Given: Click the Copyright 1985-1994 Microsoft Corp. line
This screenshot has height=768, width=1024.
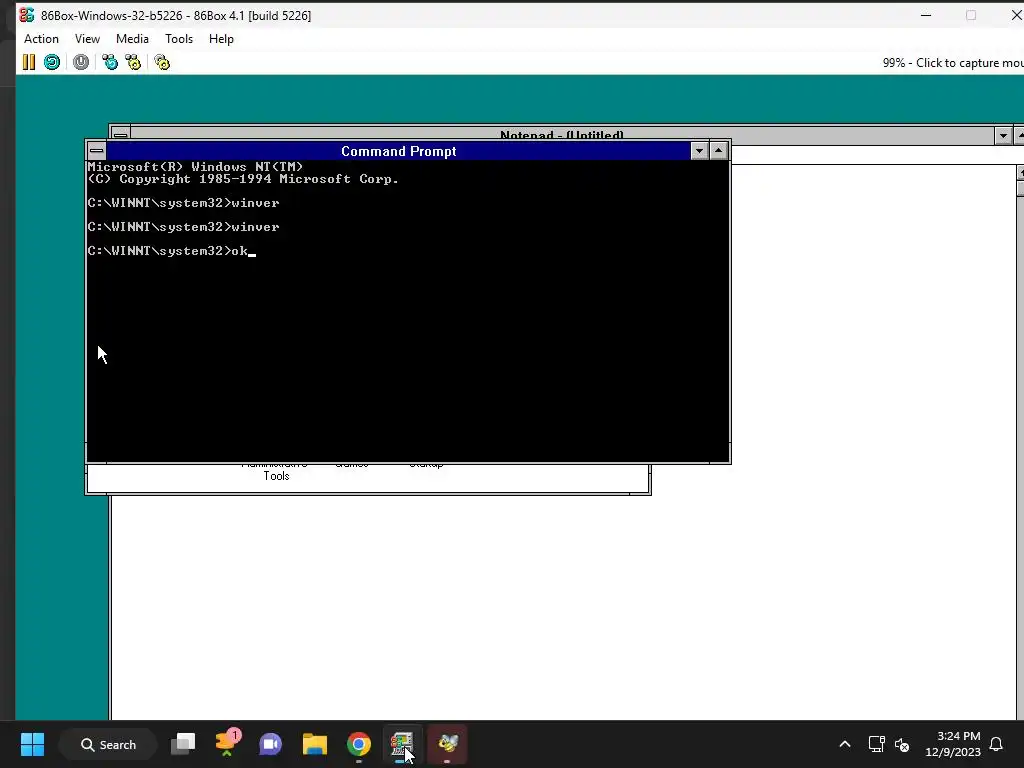Looking at the screenshot, I should 243,179.
